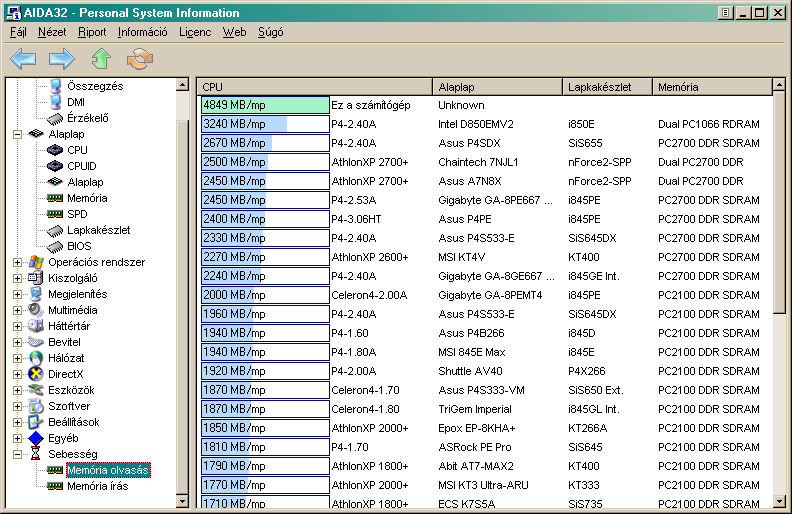
Task: Open the Fájl menu
Action: click(x=18, y=32)
